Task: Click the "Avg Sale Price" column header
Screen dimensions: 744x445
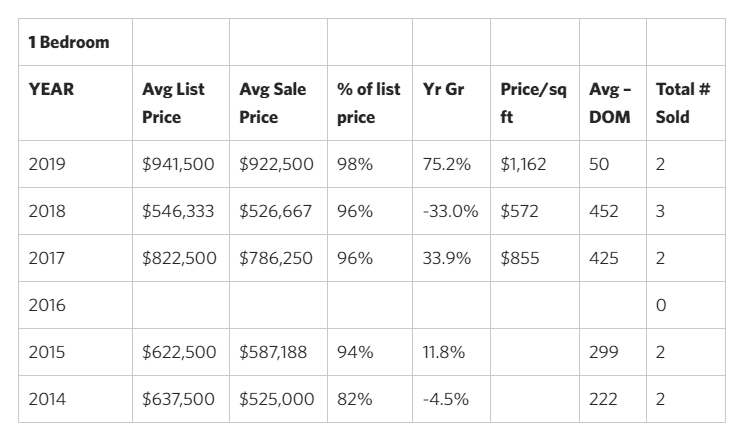Action: (x=271, y=103)
